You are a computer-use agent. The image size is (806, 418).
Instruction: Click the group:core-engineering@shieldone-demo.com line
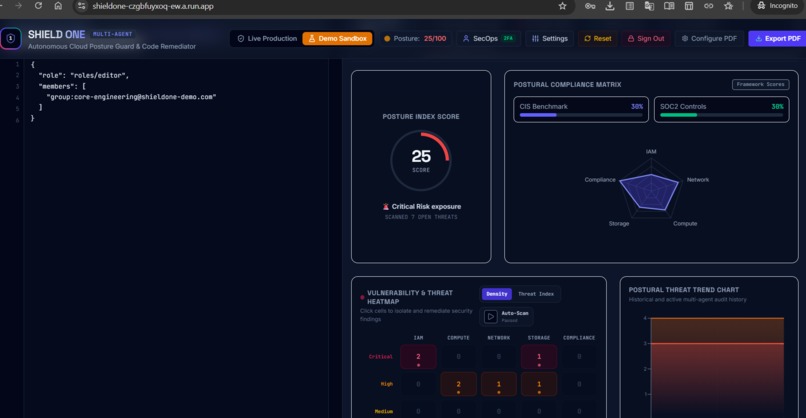(x=131, y=97)
